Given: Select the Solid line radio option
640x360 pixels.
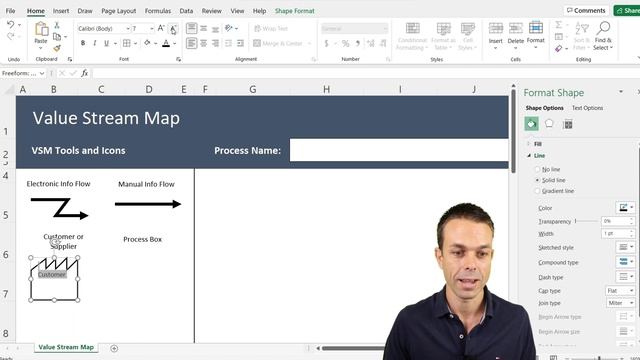Looking at the screenshot, I should [x=537, y=180].
